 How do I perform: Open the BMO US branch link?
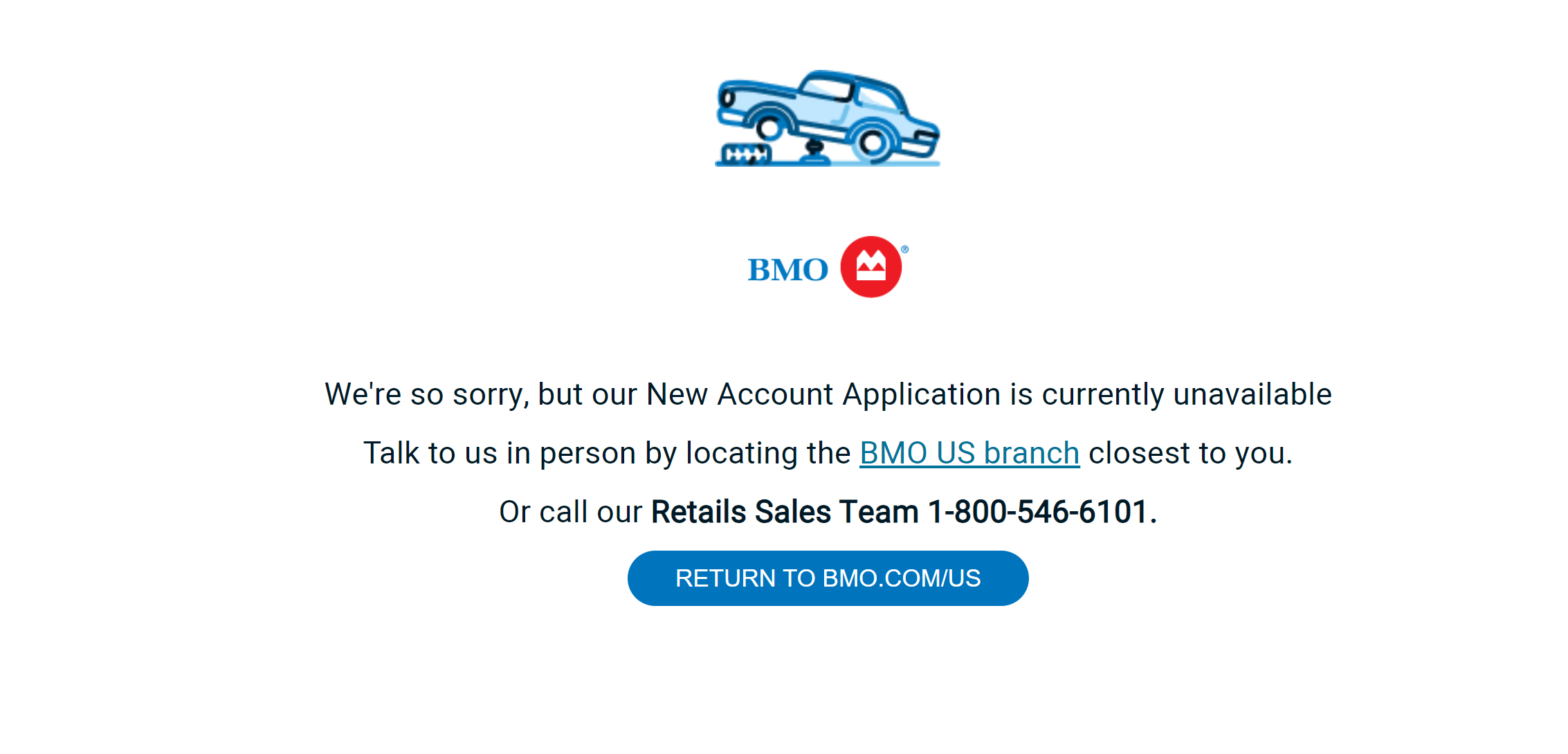pos(969,453)
